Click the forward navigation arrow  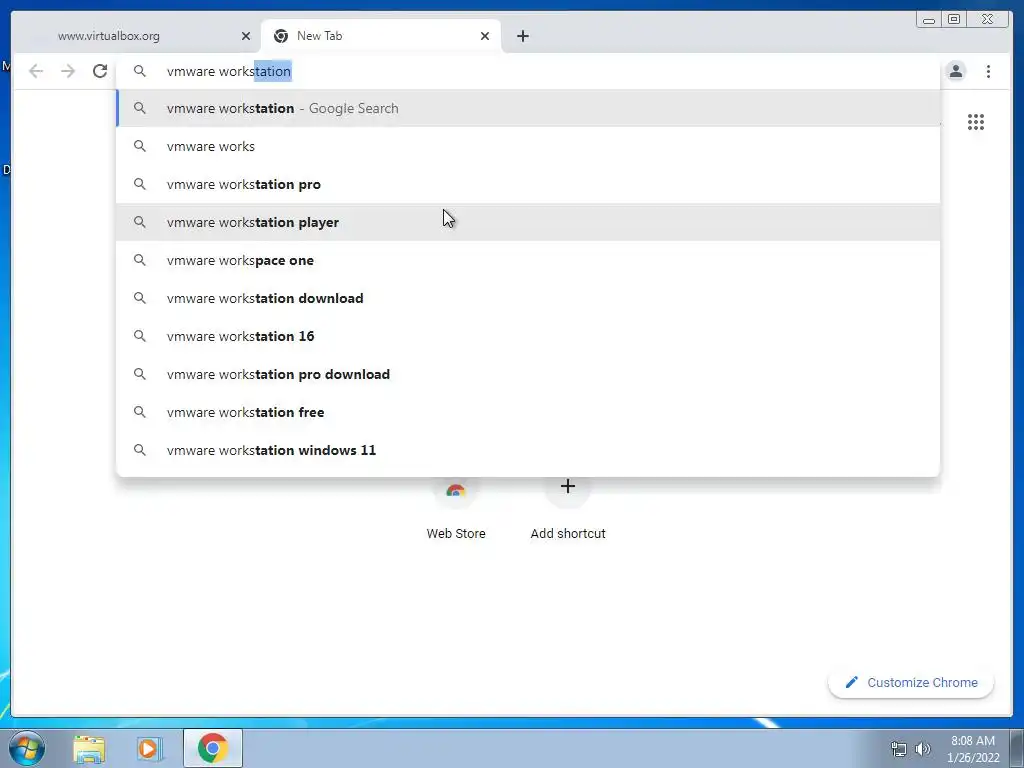tap(68, 71)
